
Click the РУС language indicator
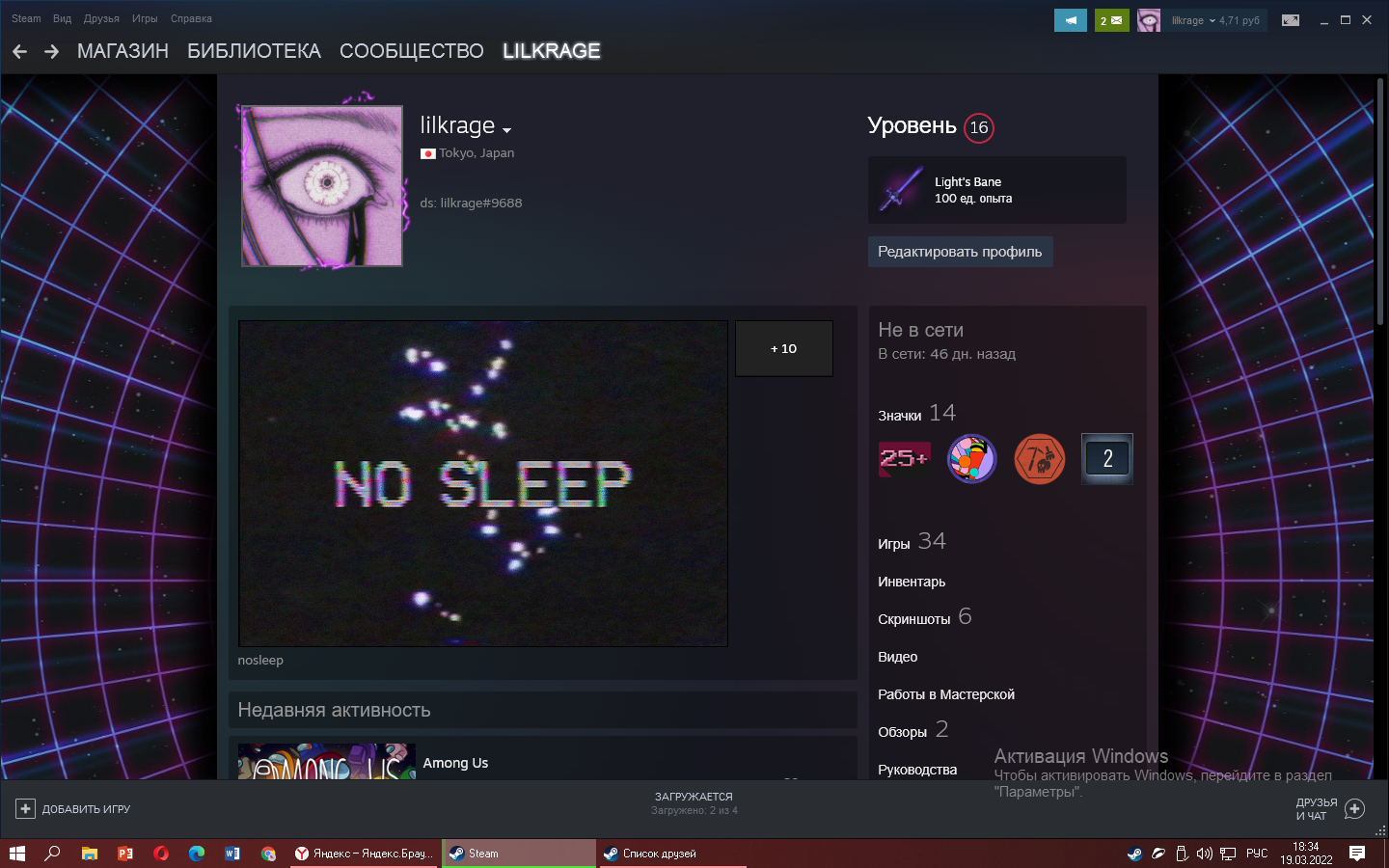pos(1257,854)
